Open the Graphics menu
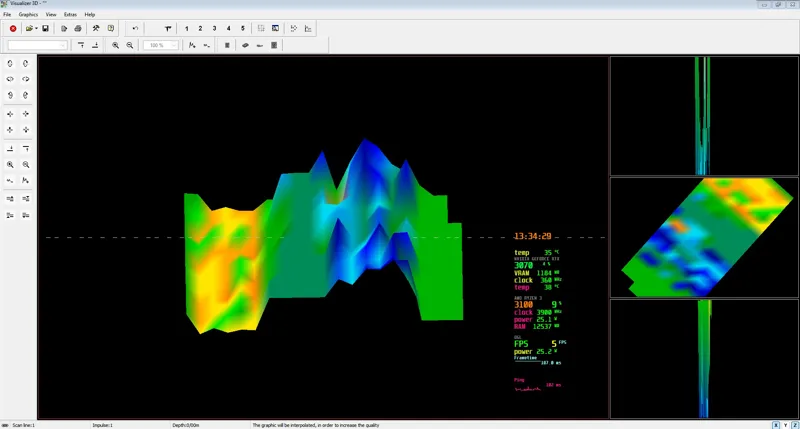Screen dimensions: 800x429 click(28, 15)
